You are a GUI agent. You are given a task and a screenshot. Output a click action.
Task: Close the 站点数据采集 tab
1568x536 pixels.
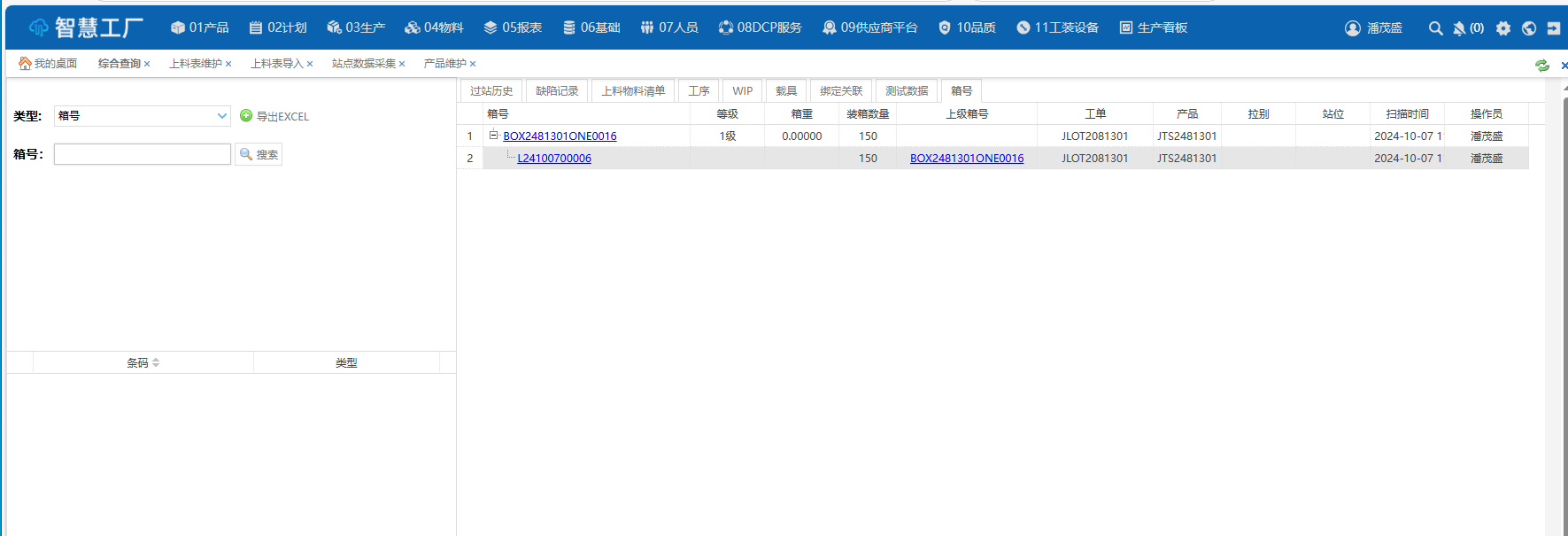coord(402,64)
